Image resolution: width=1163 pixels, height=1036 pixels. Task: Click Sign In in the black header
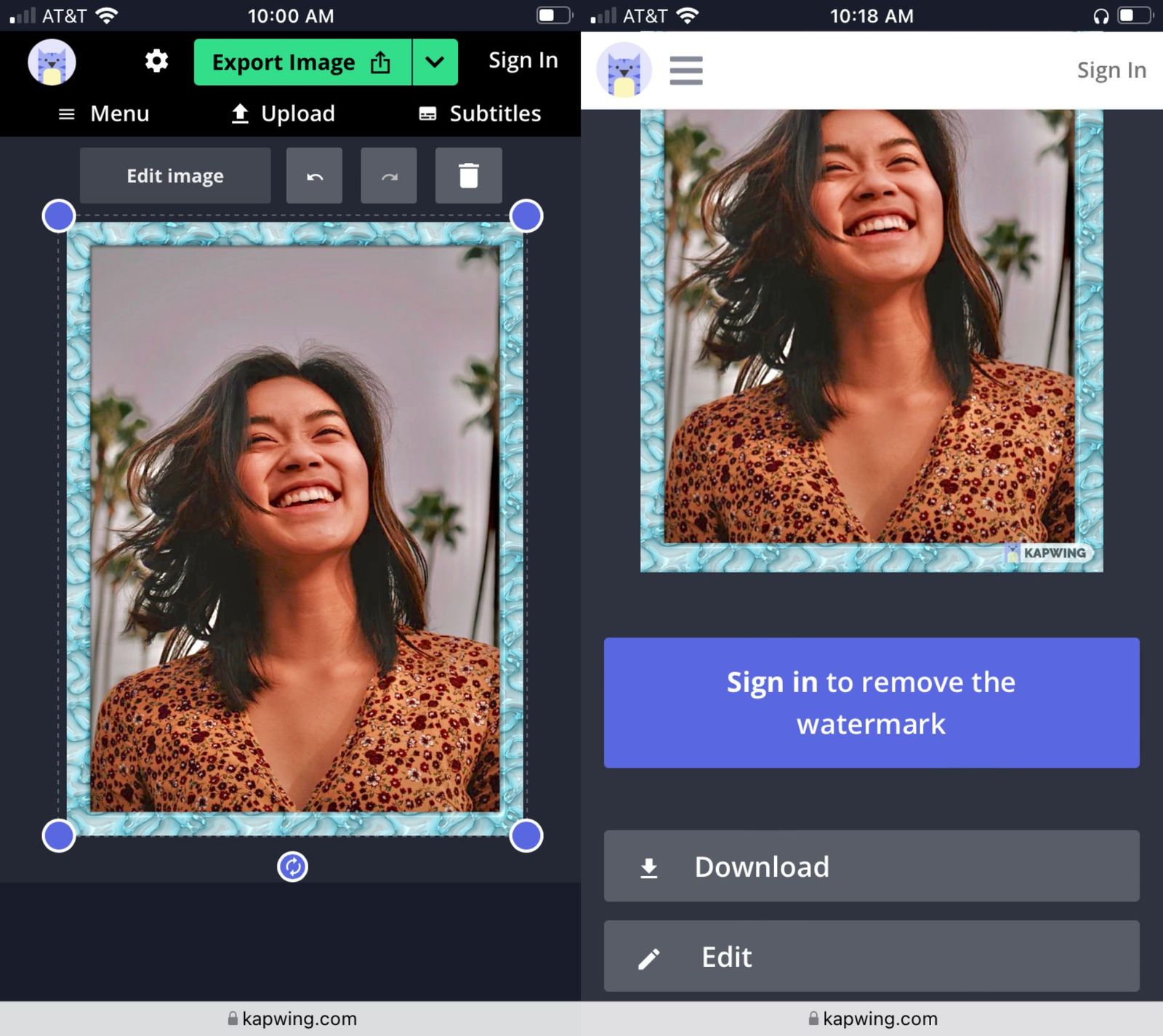click(523, 60)
